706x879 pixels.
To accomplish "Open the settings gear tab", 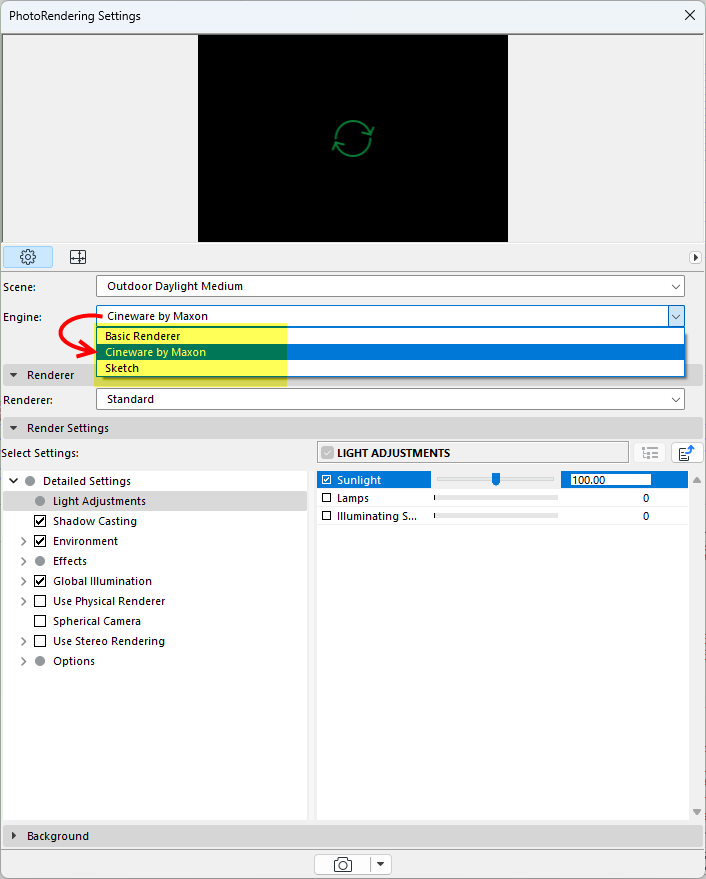I will 28,257.
